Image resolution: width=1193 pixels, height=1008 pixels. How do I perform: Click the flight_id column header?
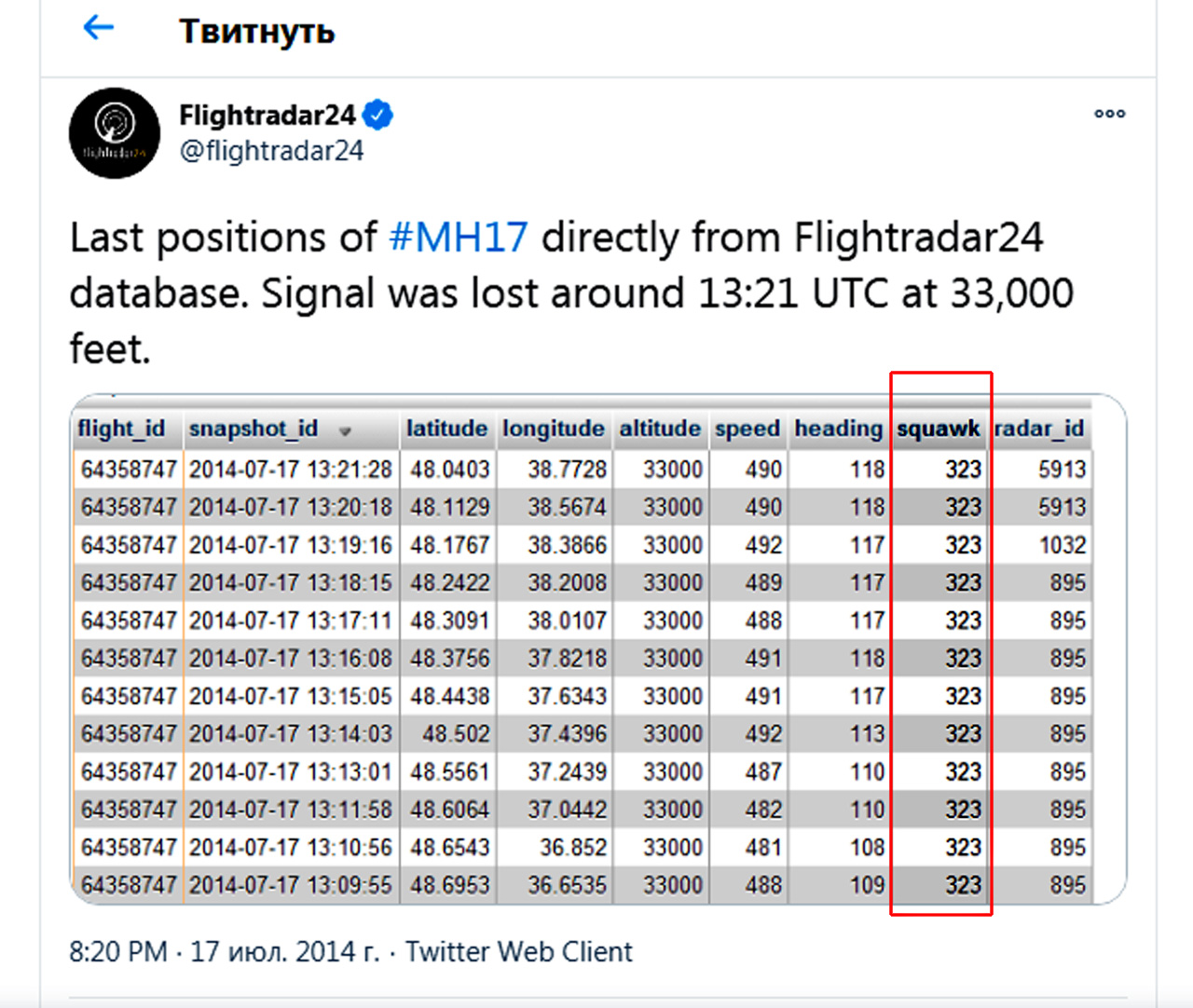coord(122,429)
